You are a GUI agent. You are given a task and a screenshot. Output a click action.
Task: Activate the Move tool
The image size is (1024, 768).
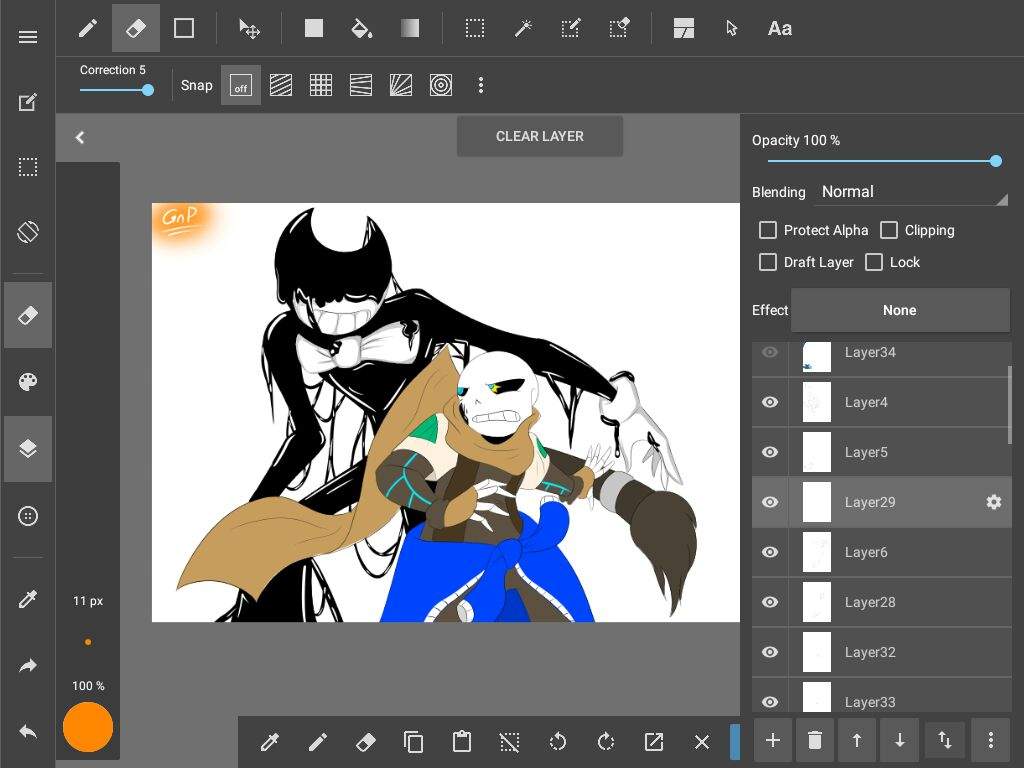(x=249, y=29)
